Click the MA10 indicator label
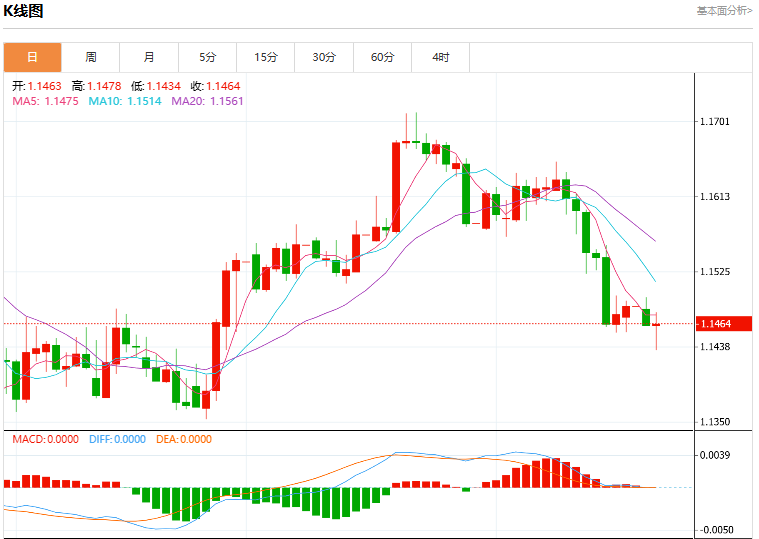 pyautogui.click(x=125, y=101)
